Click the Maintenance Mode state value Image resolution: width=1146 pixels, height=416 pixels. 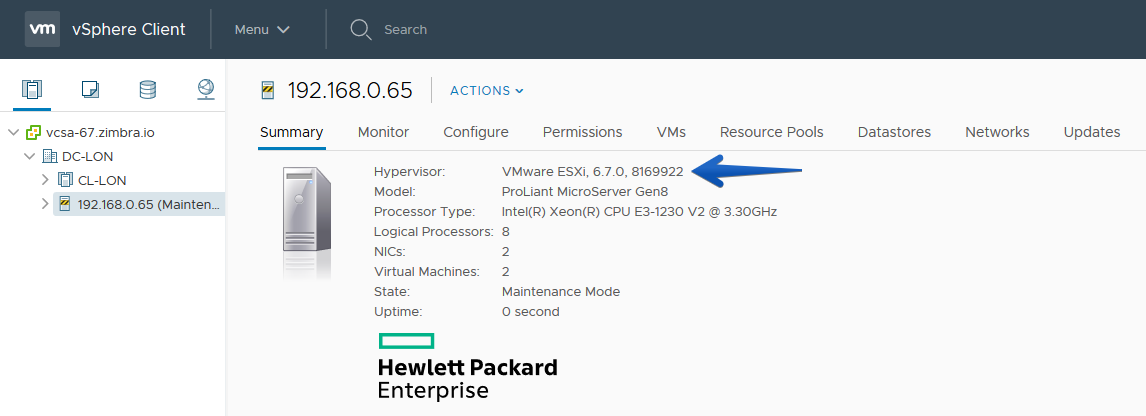[561, 292]
